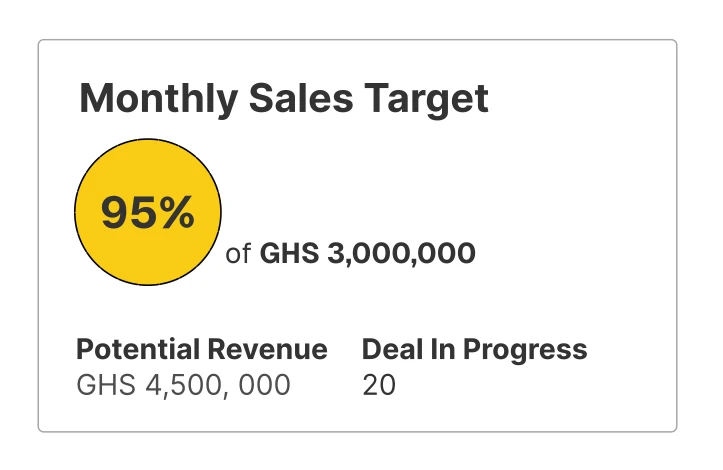Click the Deal In Progress label

(x=474, y=350)
